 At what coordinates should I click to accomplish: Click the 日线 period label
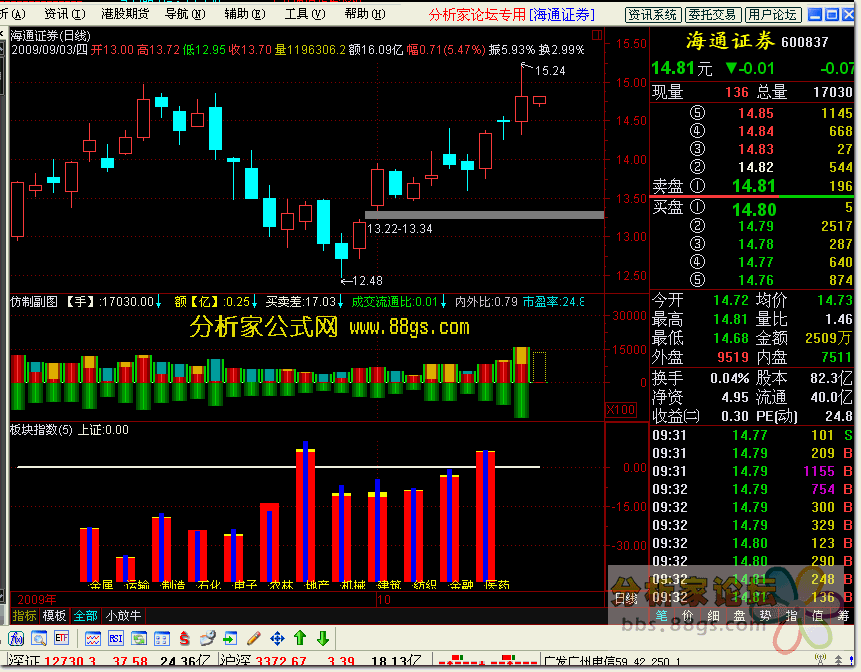(x=625, y=598)
